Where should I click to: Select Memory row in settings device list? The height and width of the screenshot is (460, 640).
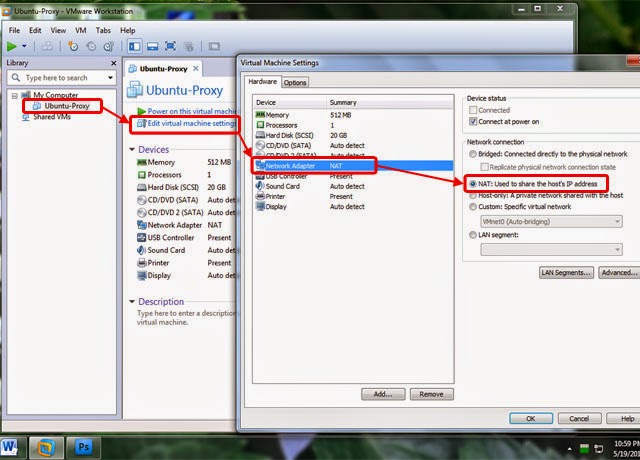[x=353, y=115]
